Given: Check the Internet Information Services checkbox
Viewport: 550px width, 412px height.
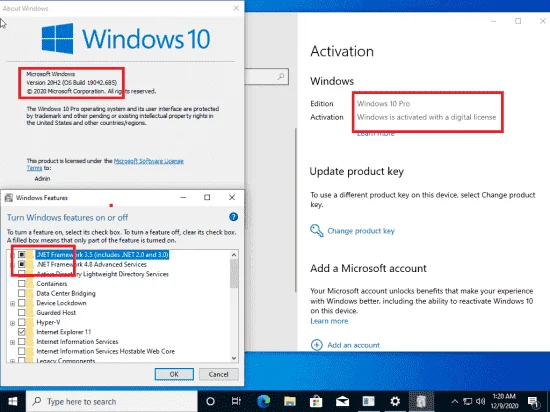Looking at the screenshot, I should pyautogui.click(x=22, y=342).
